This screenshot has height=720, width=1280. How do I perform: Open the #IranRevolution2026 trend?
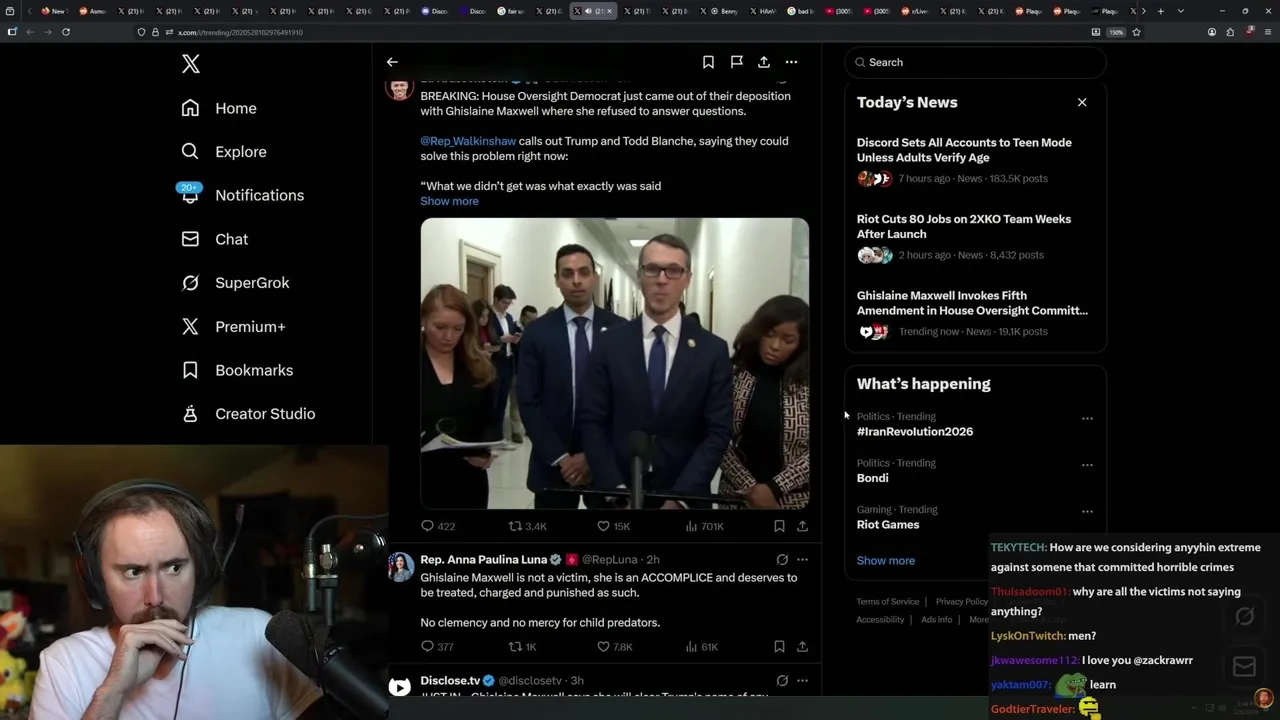(914, 432)
